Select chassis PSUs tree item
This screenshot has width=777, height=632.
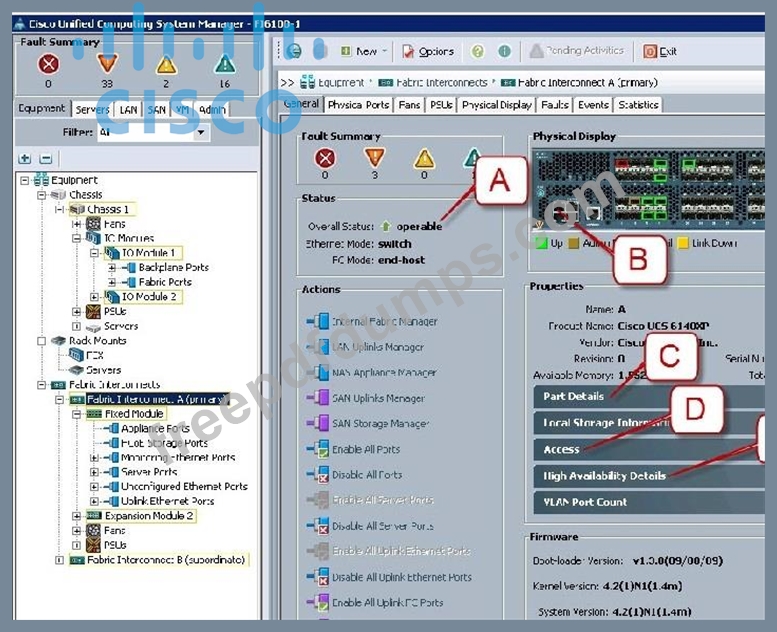(x=107, y=311)
